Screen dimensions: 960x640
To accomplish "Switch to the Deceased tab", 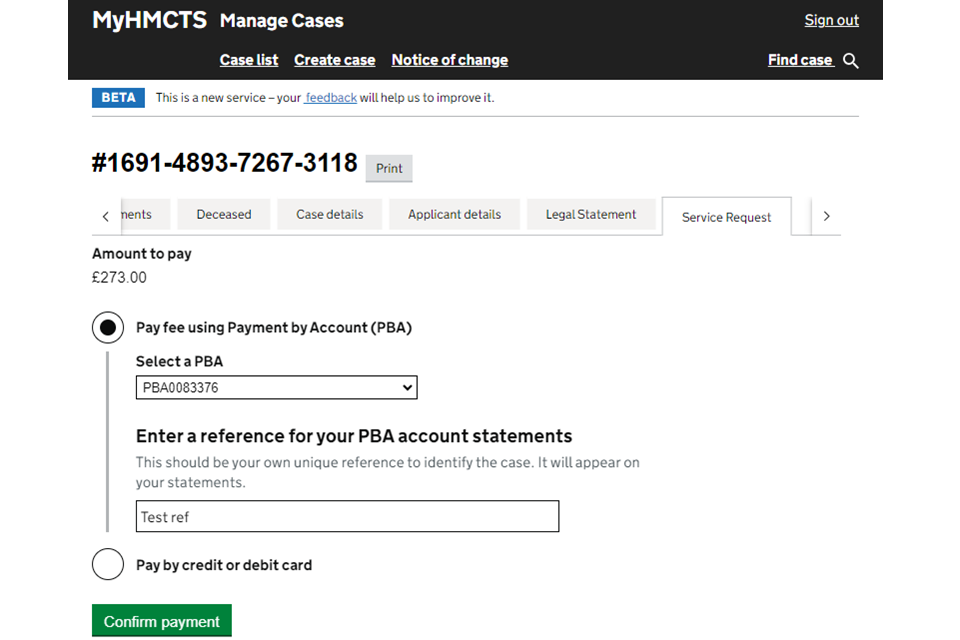I will coord(224,214).
